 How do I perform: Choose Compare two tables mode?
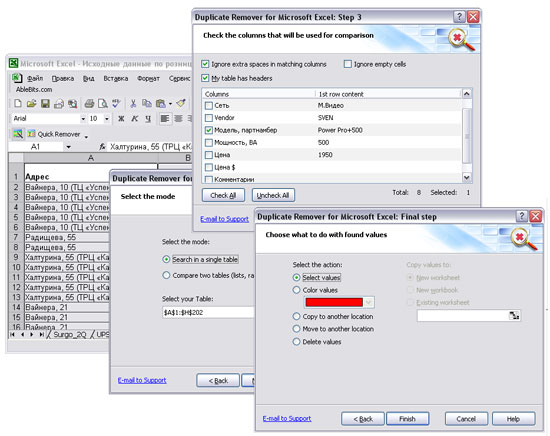tap(166, 275)
